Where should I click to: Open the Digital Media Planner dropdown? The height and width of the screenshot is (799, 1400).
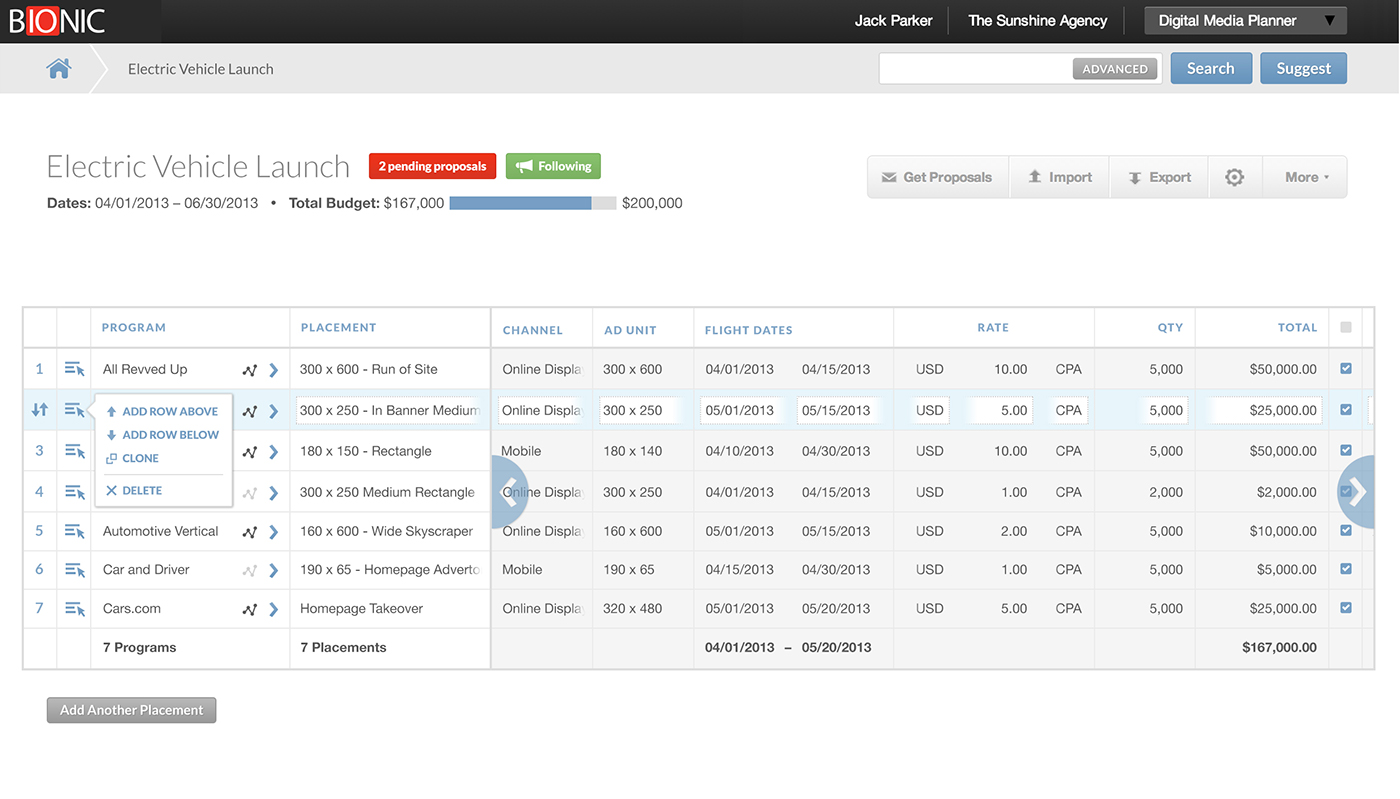tap(1245, 21)
